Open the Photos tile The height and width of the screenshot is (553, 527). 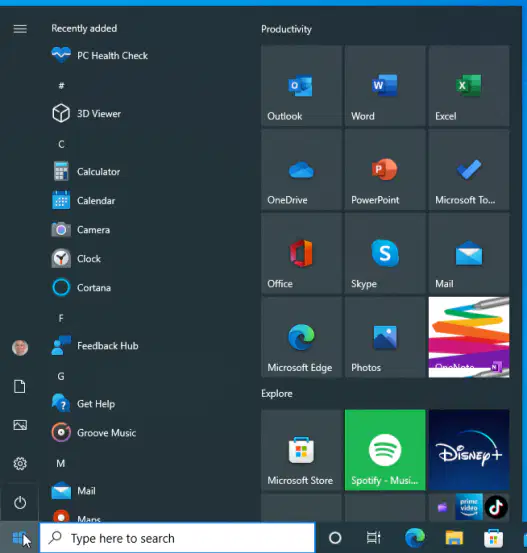(x=385, y=337)
